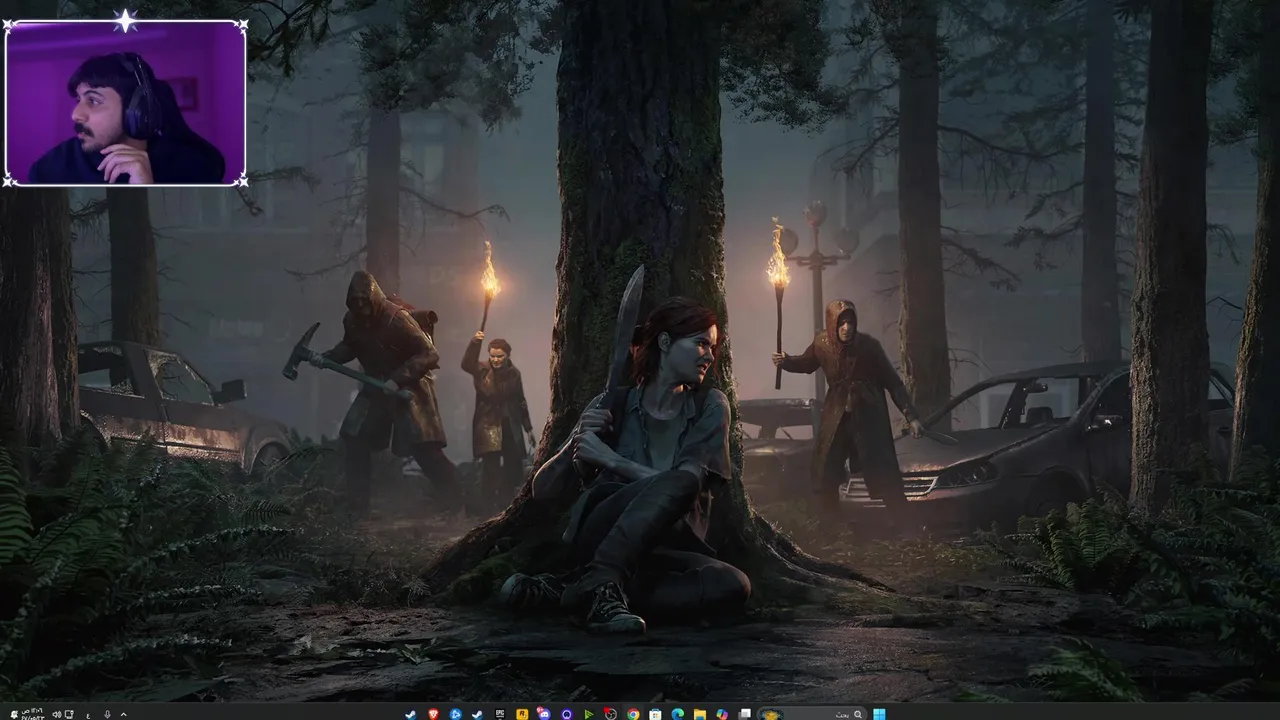Open File Explorer from the taskbar
This screenshot has width=1280, height=720.
tap(700, 714)
